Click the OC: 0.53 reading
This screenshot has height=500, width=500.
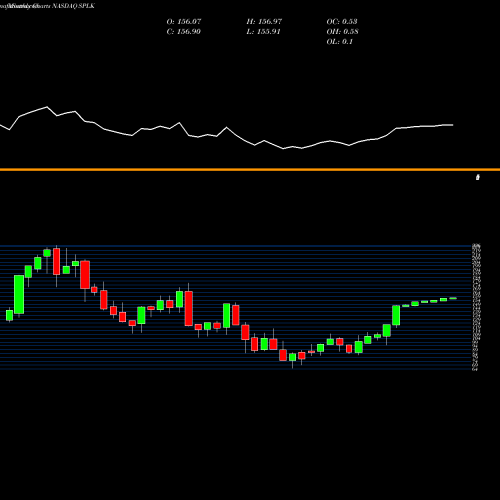[342, 22]
